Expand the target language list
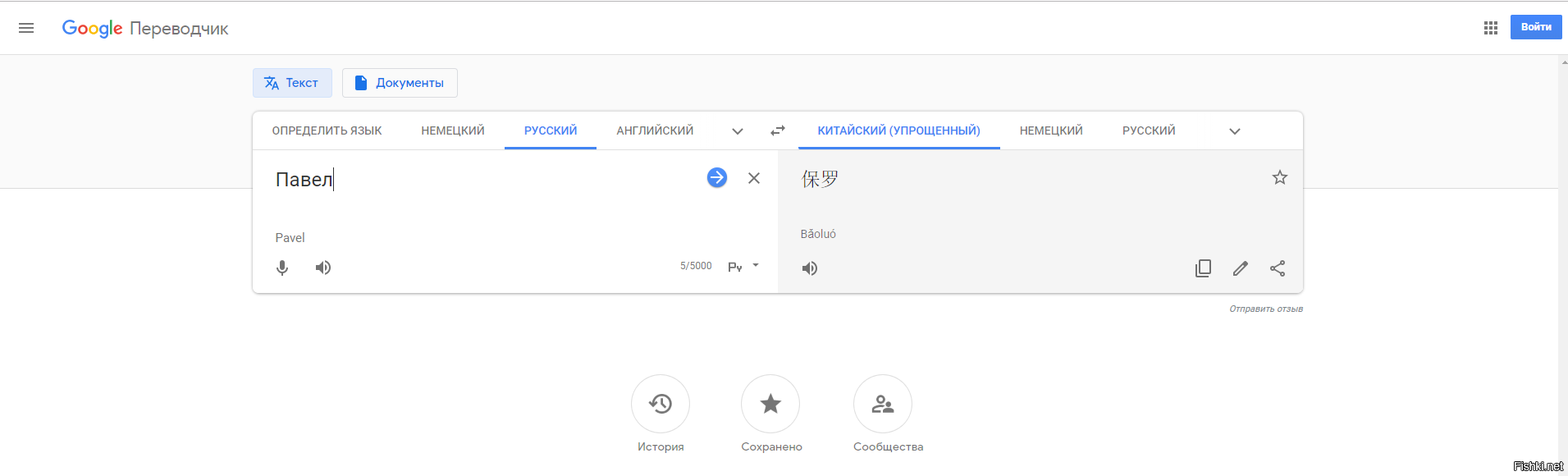This screenshot has width=1568, height=476. 1234,131
